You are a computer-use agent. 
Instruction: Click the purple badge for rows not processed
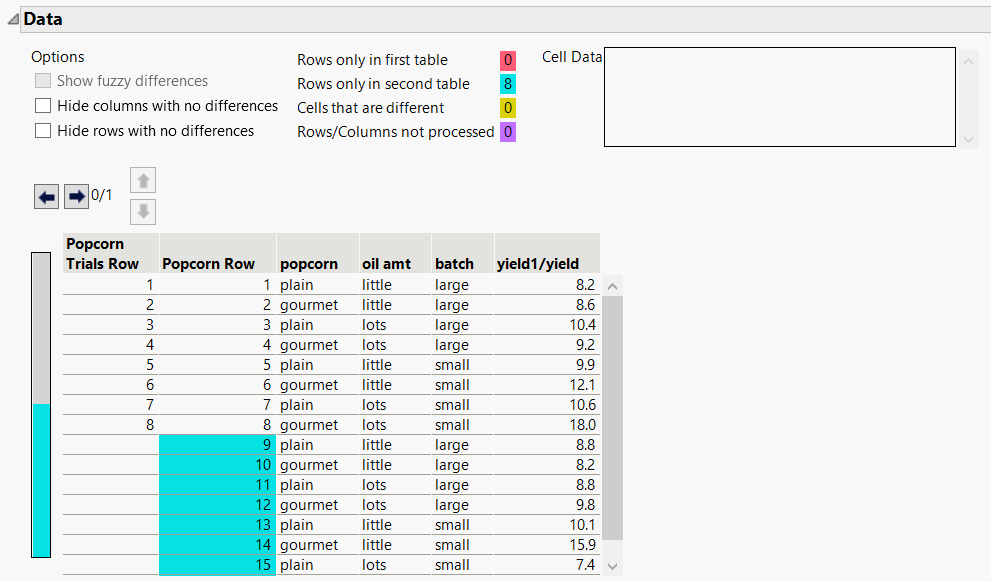pyautogui.click(x=508, y=131)
